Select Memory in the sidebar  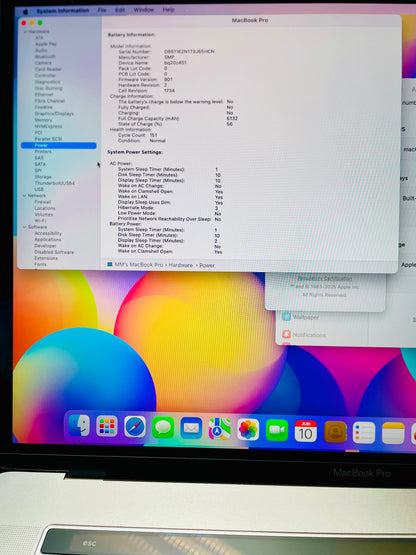click(43, 120)
